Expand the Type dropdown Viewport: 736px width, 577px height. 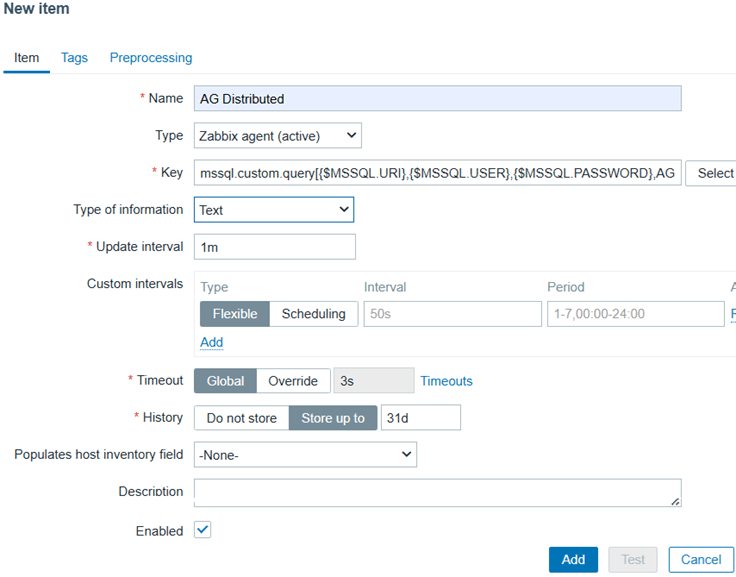coord(277,135)
